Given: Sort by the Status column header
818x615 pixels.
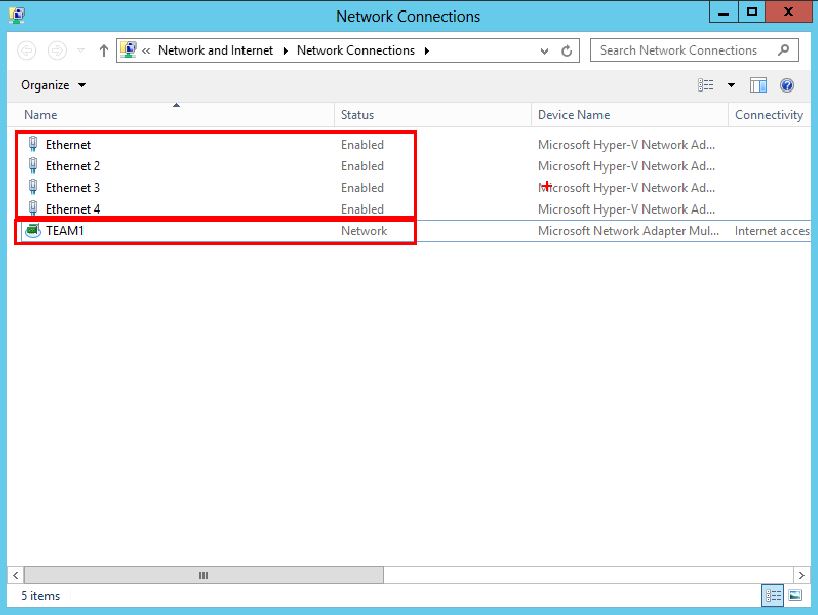Looking at the screenshot, I should (357, 115).
